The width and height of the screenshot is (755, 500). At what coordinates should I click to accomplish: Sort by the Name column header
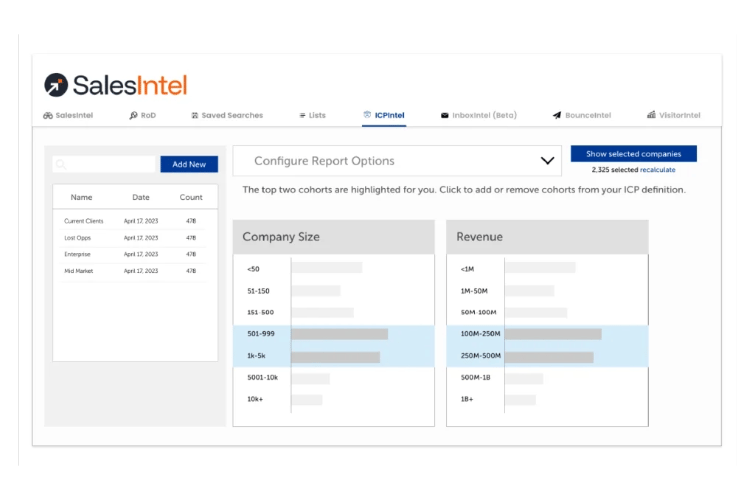click(81, 197)
